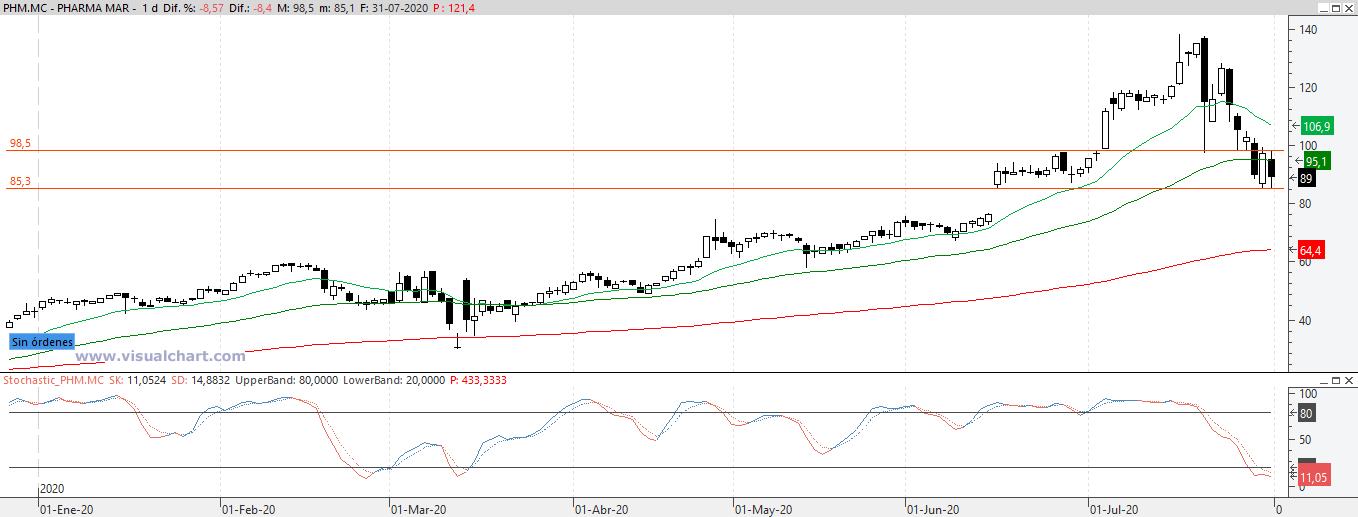Image resolution: width=1358 pixels, height=517 pixels.
Task: Maximize the Stochastic indicator panel
Action: pyautogui.click(x=1337, y=382)
